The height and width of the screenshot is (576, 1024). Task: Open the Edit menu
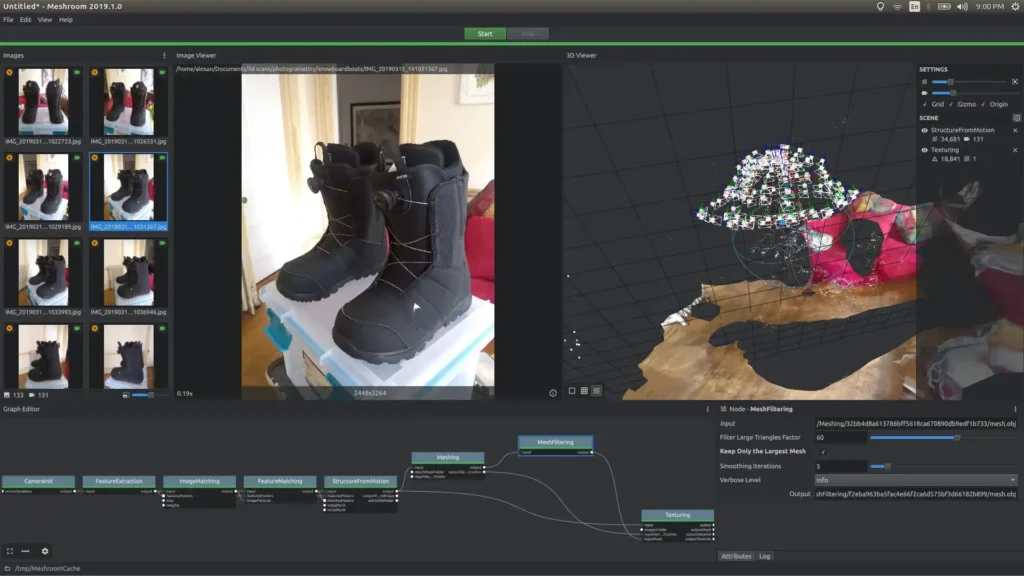coord(25,20)
